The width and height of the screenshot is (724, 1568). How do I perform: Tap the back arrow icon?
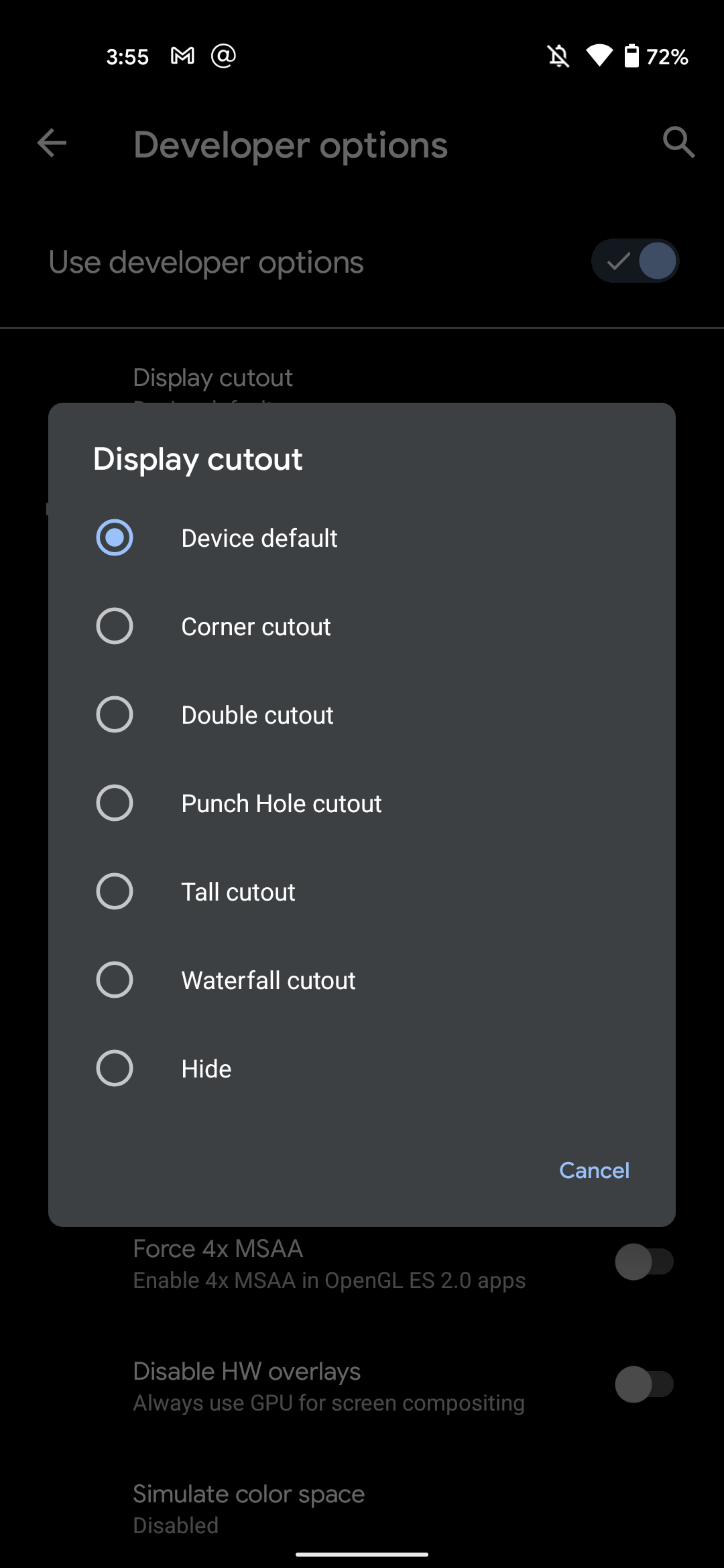tap(52, 143)
